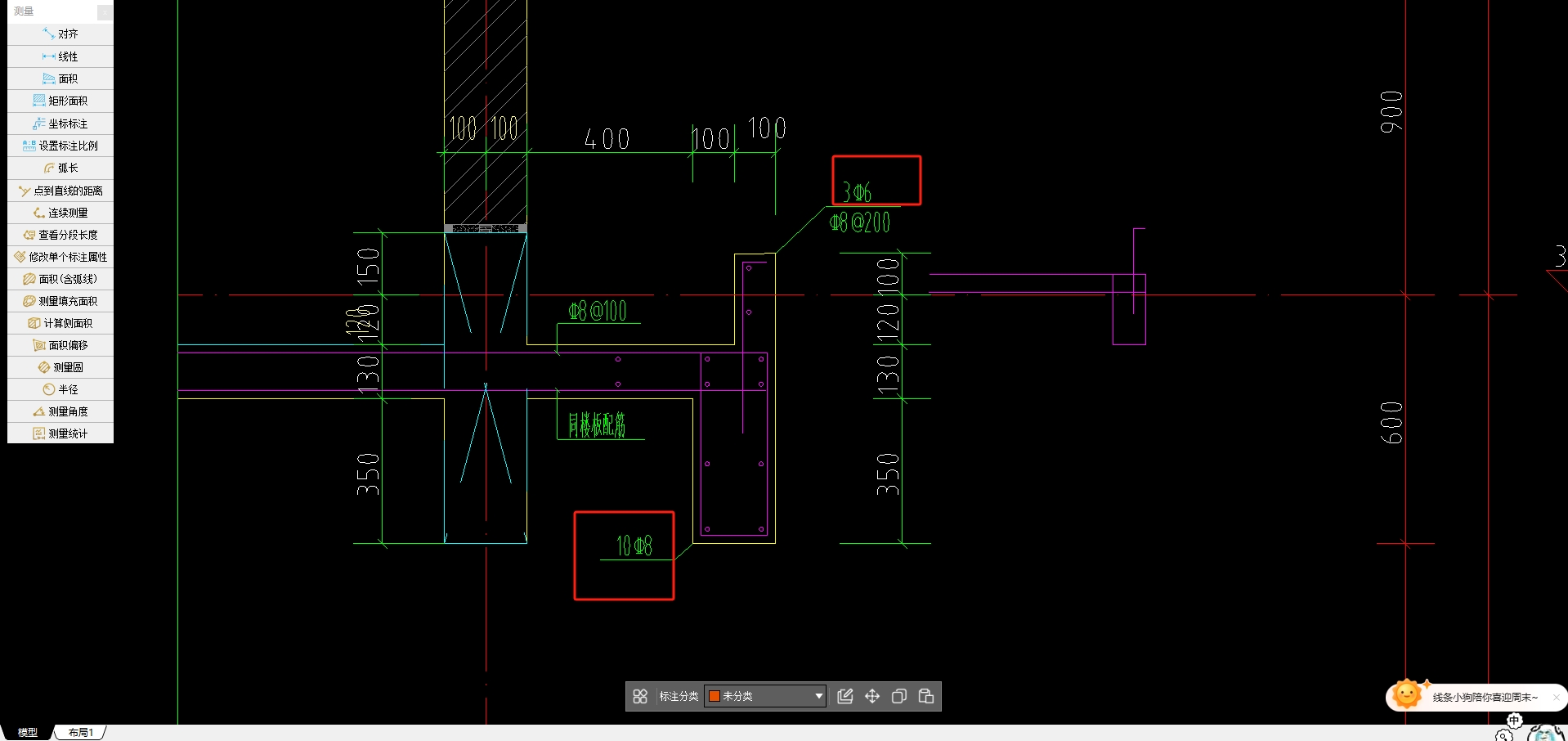Activate 计算侧面积 side area calculation
Screen dimensions: 1568x741
pos(60,323)
